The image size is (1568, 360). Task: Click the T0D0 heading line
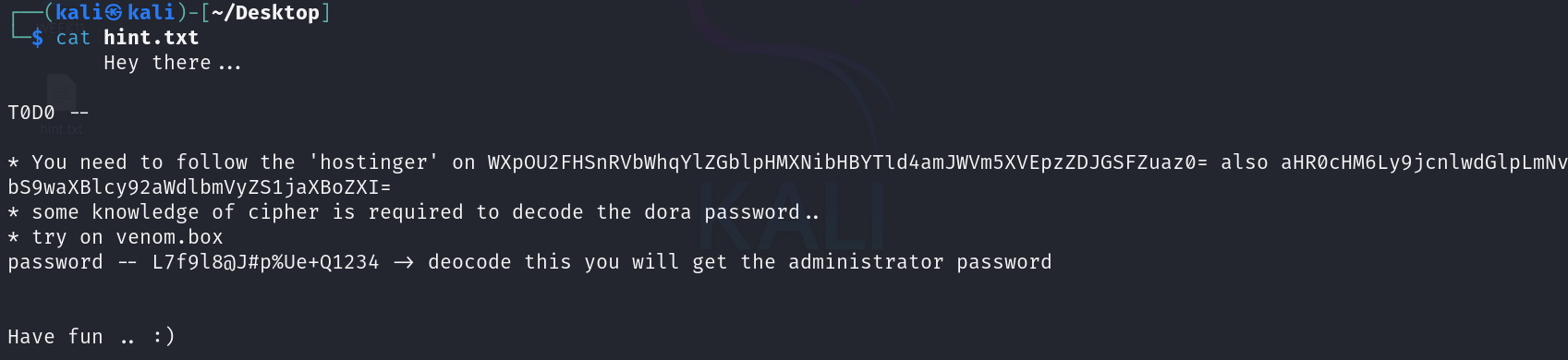pos(48,113)
